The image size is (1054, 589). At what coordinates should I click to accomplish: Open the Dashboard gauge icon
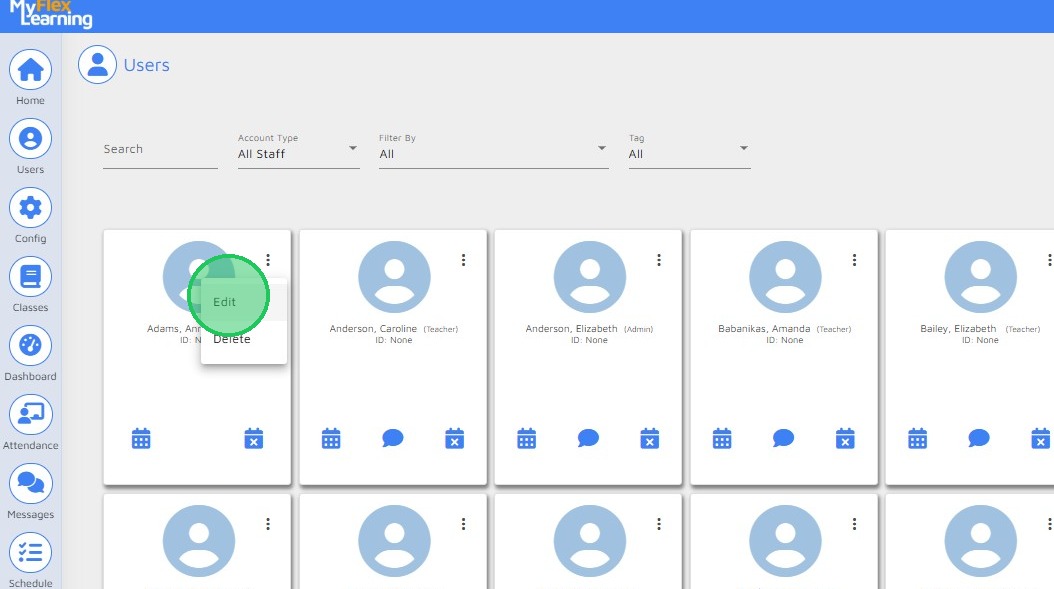30,346
